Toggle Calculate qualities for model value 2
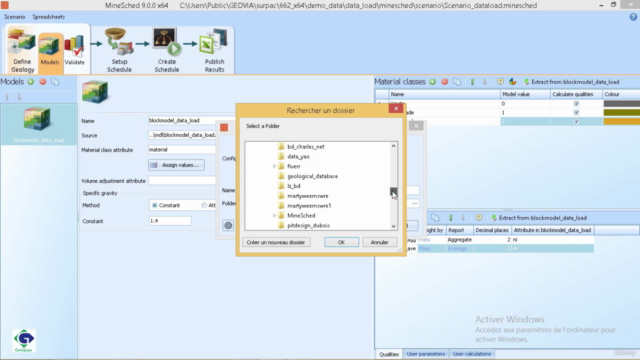 (576, 122)
